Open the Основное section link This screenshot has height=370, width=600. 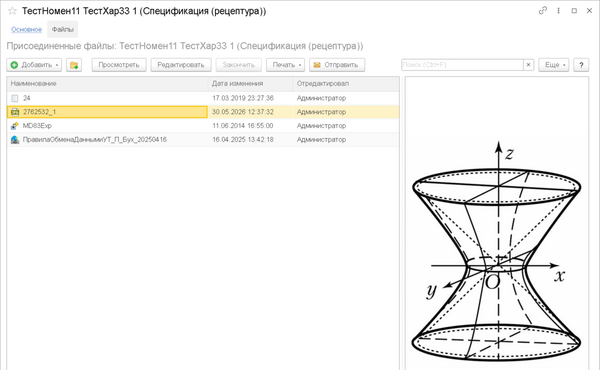(x=26, y=29)
